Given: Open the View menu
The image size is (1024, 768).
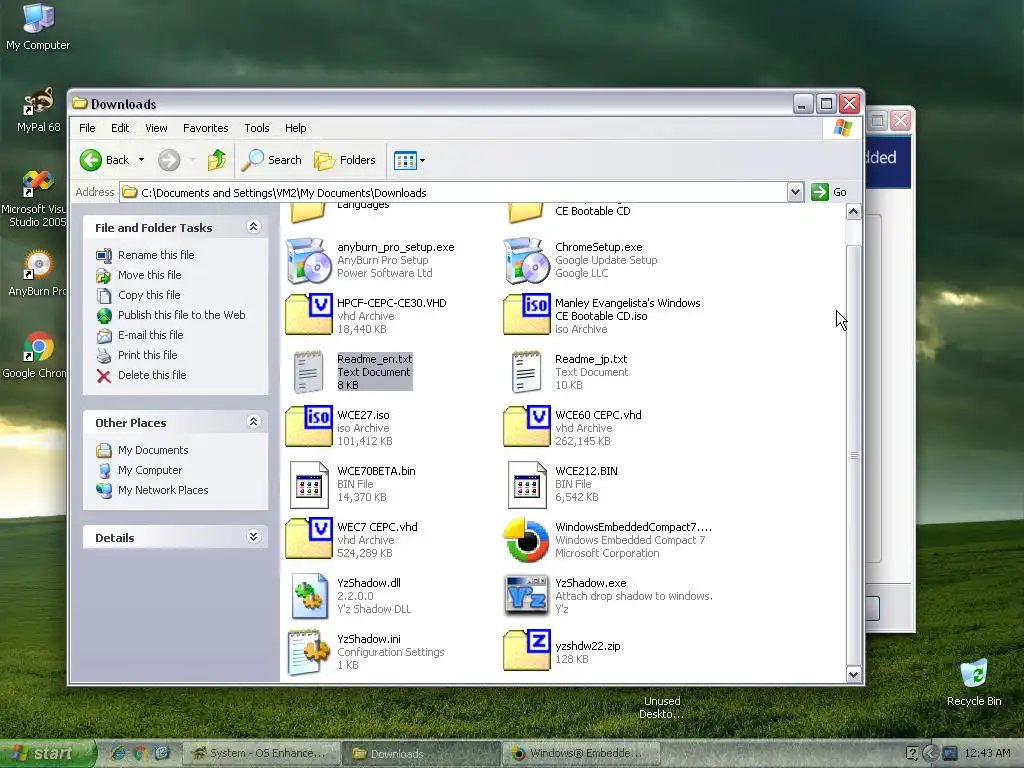Looking at the screenshot, I should coord(156,128).
